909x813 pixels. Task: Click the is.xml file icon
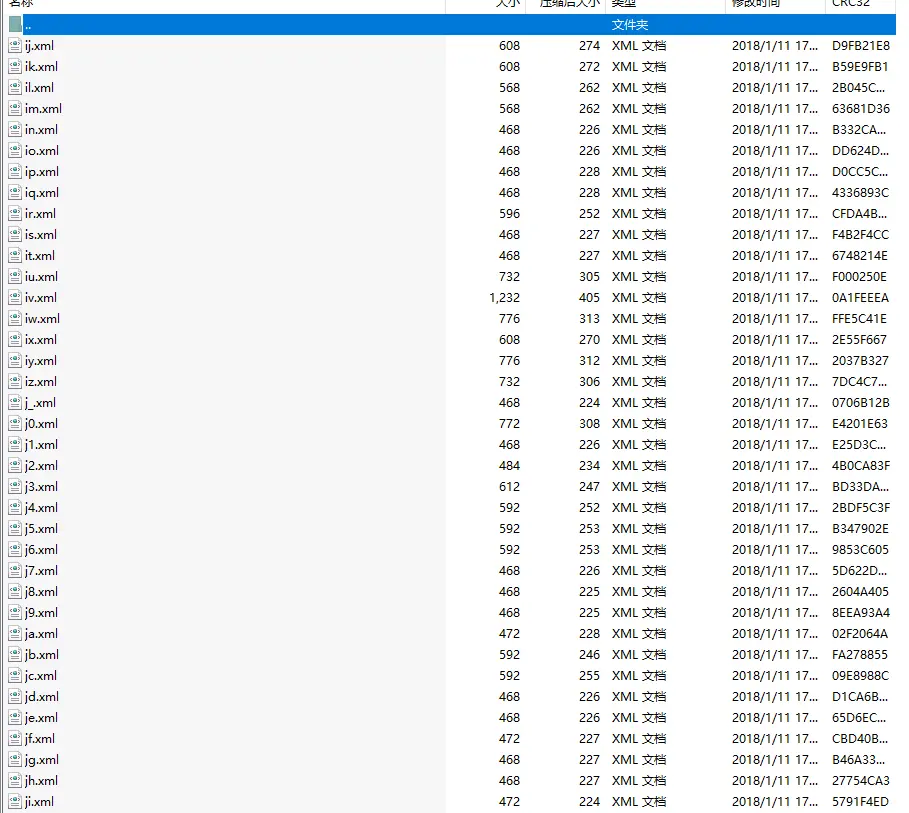click(15, 235)
